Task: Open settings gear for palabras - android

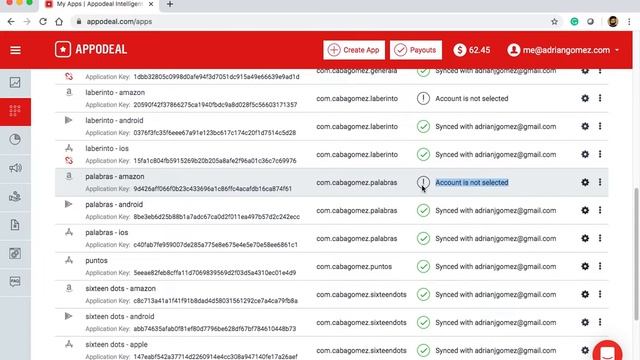Action: click(585, 211)
